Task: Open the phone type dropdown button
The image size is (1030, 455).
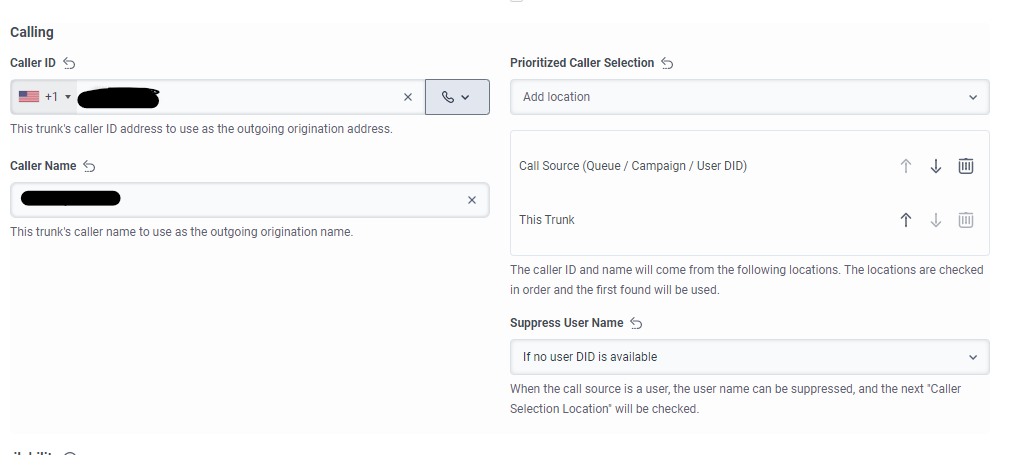Action: 457,97
